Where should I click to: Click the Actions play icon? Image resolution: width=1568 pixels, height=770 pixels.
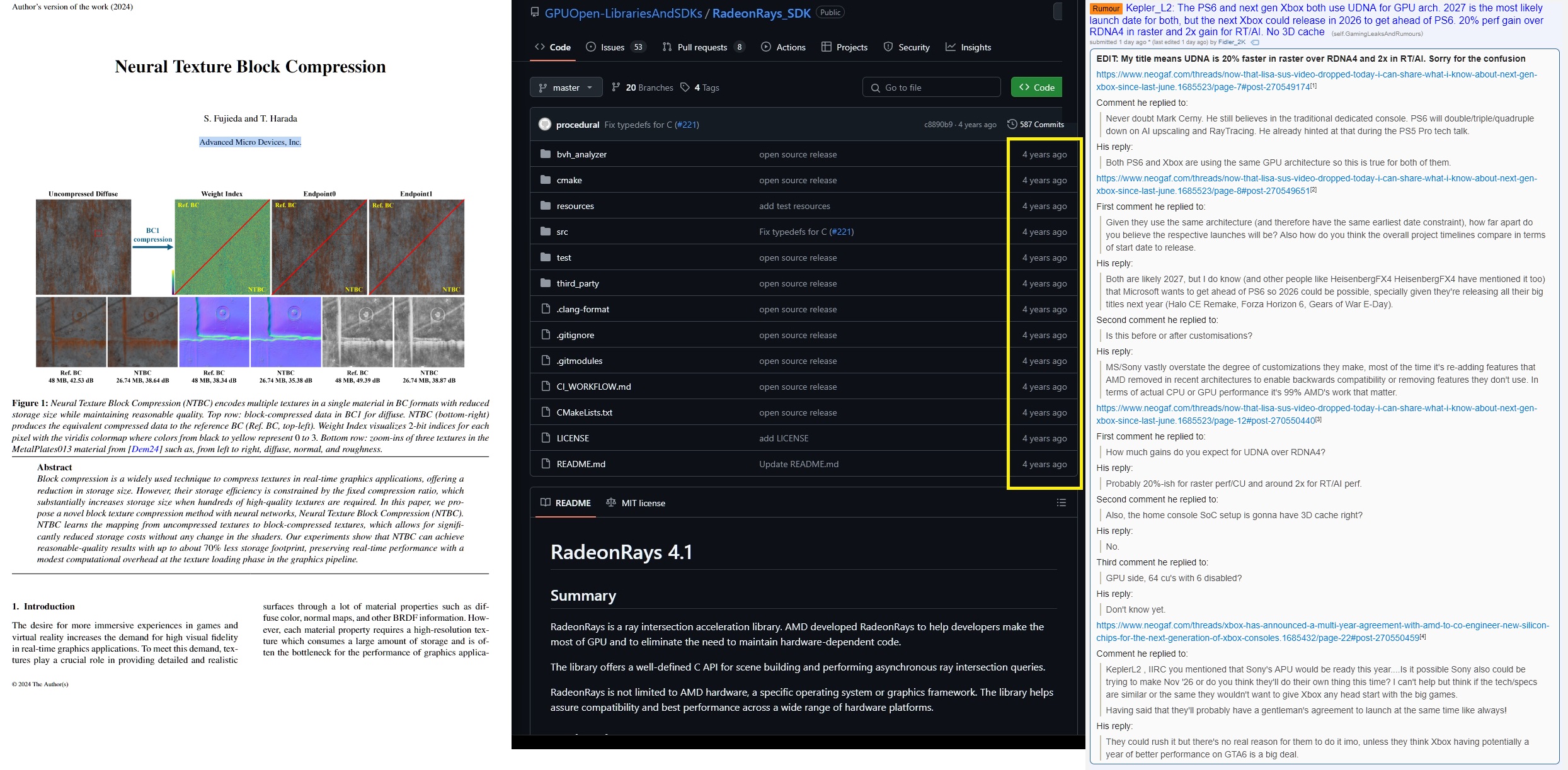point(766,47)
